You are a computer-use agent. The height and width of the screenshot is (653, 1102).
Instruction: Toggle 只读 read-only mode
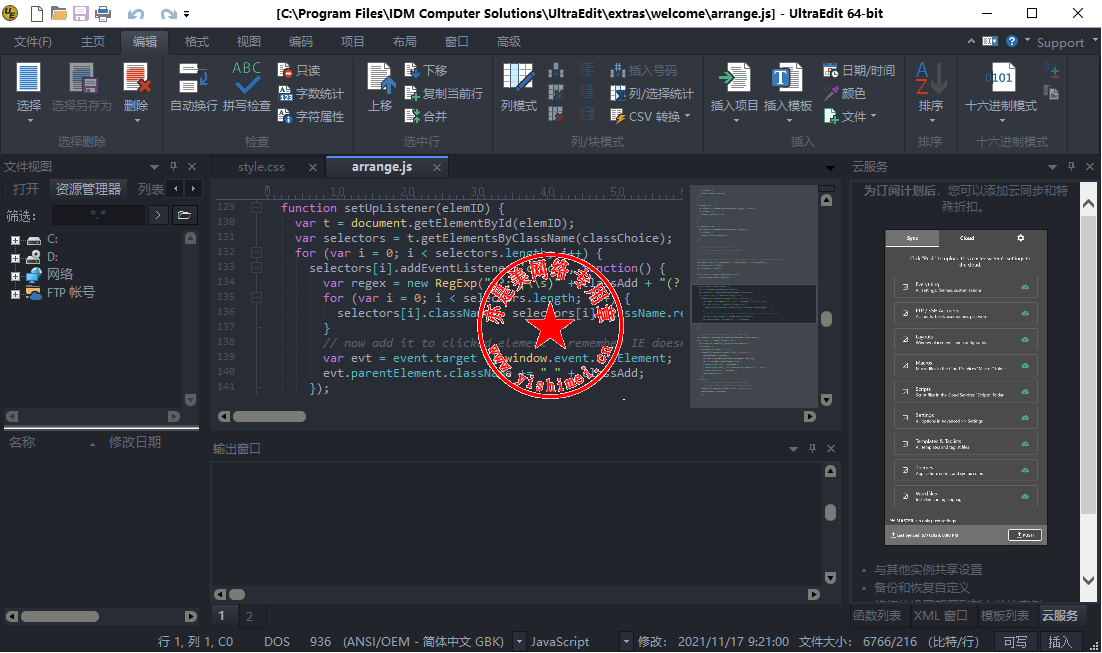299,70
